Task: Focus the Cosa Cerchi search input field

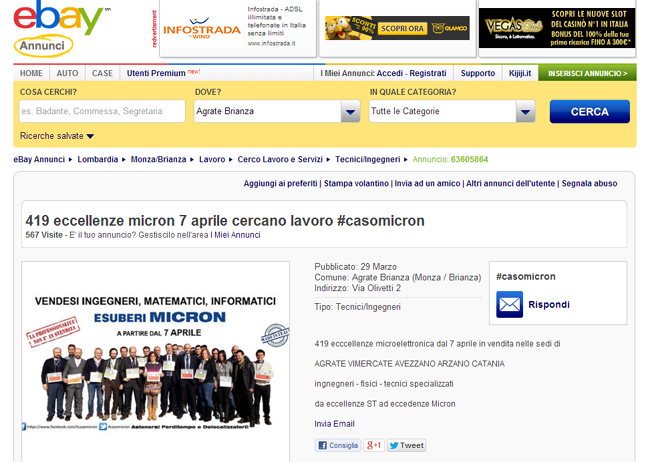Action: [102, 111]
